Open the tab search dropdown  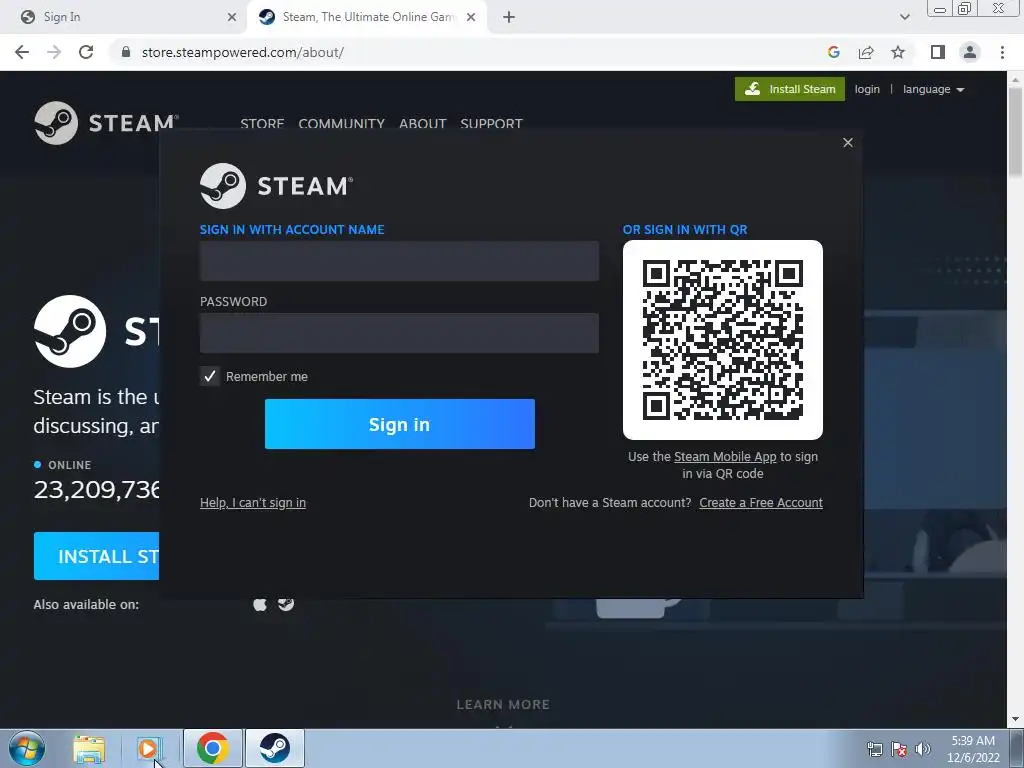point(904,17)
